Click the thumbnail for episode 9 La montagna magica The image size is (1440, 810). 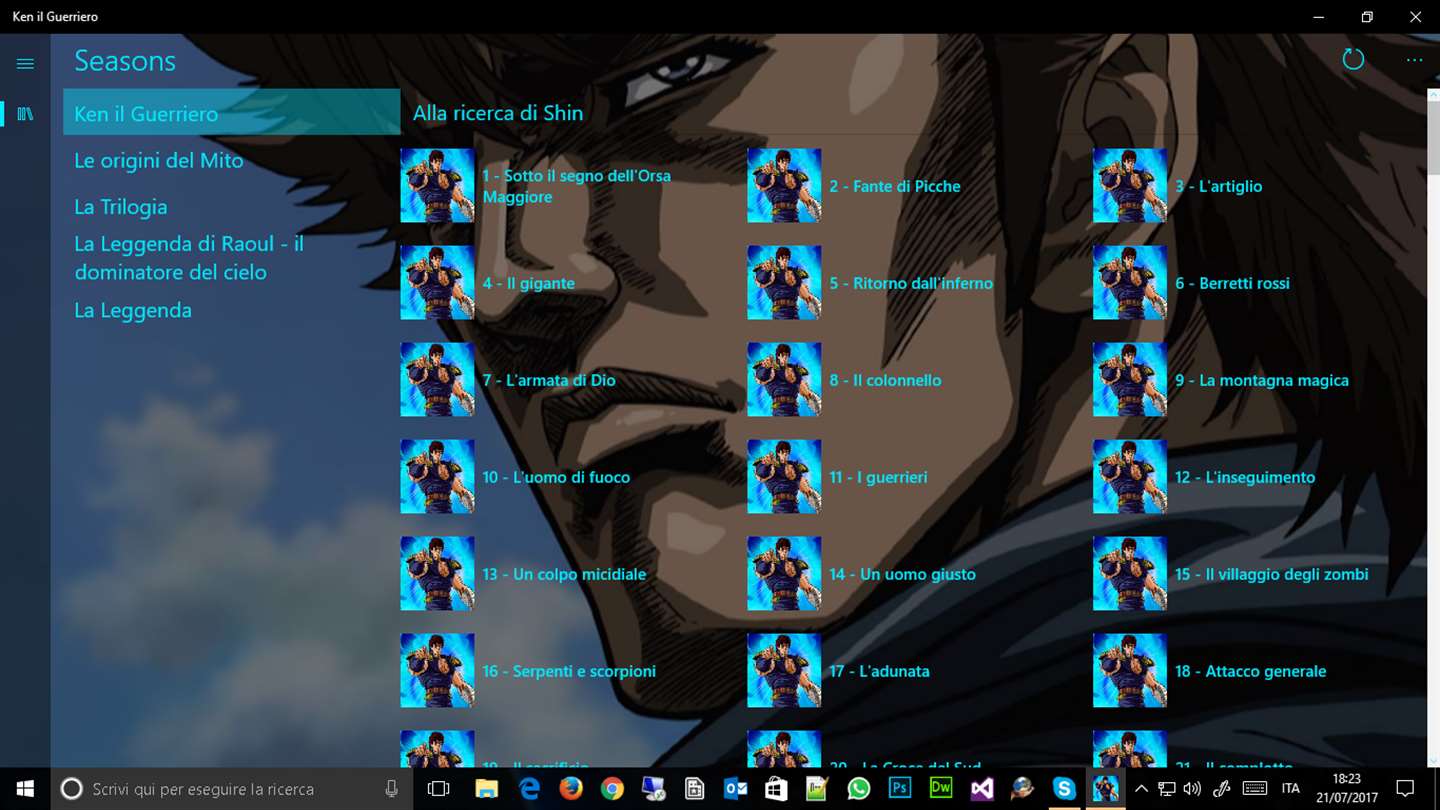pyautogui.click(x=1130, y=380)
